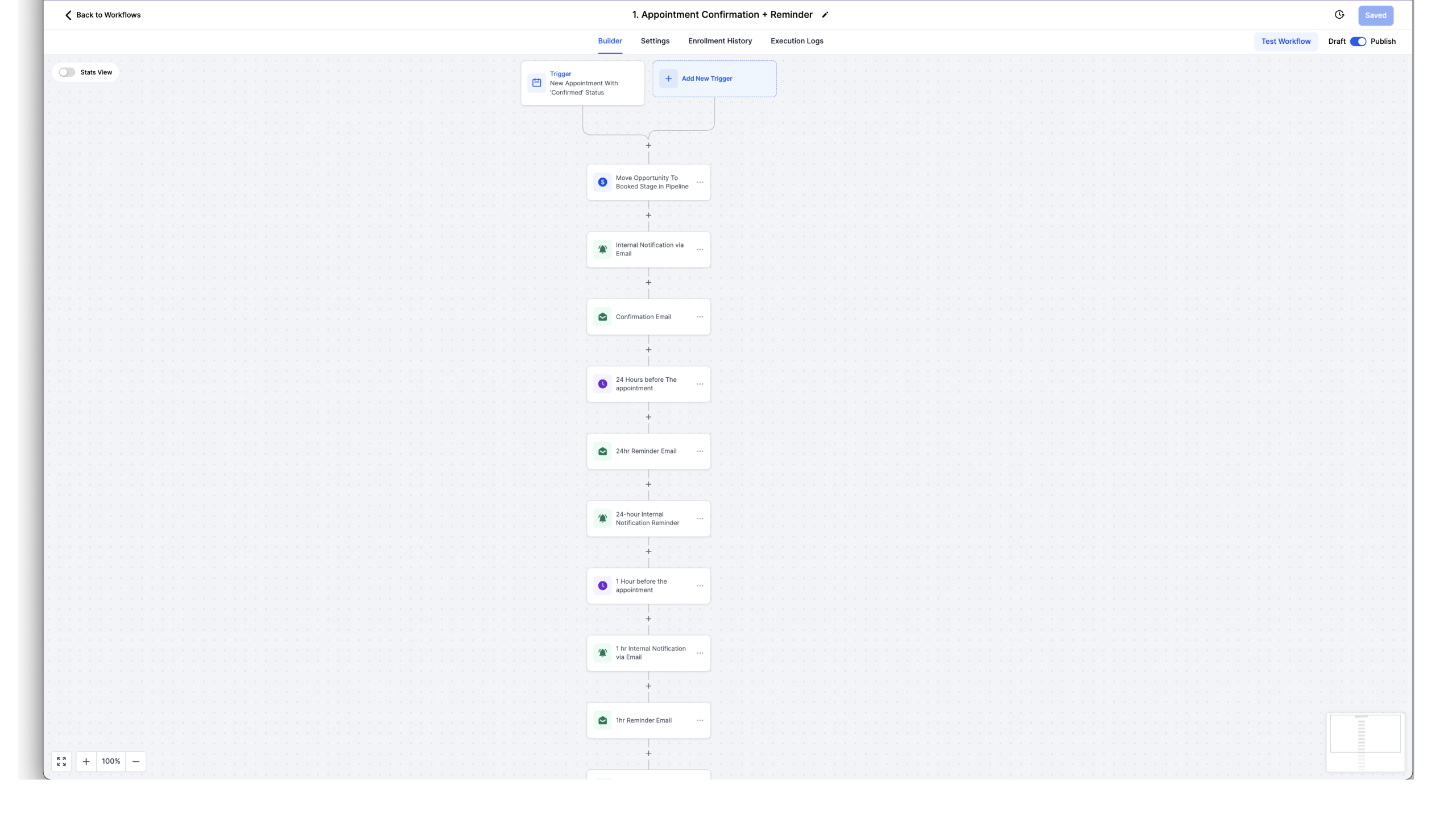
Task: Go Back to Workflows
Action: click(102, 15)
